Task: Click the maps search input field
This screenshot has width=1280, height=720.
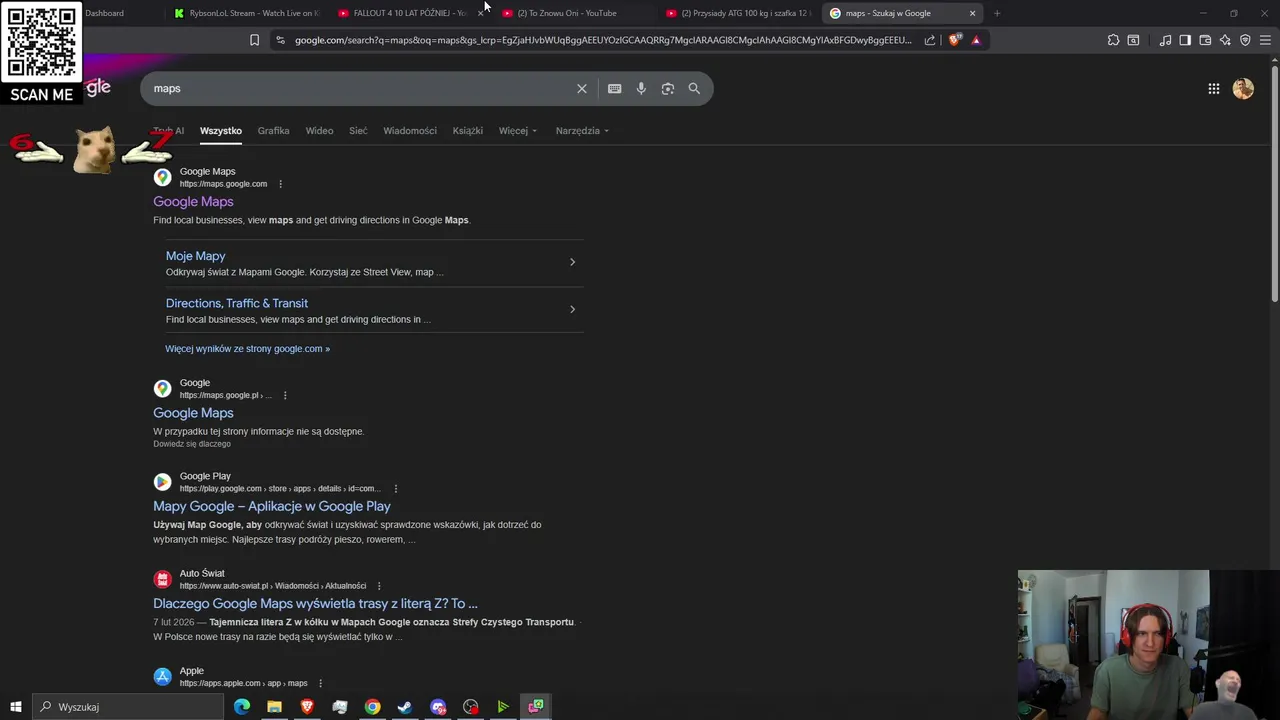Action: (x=360, y=88)
